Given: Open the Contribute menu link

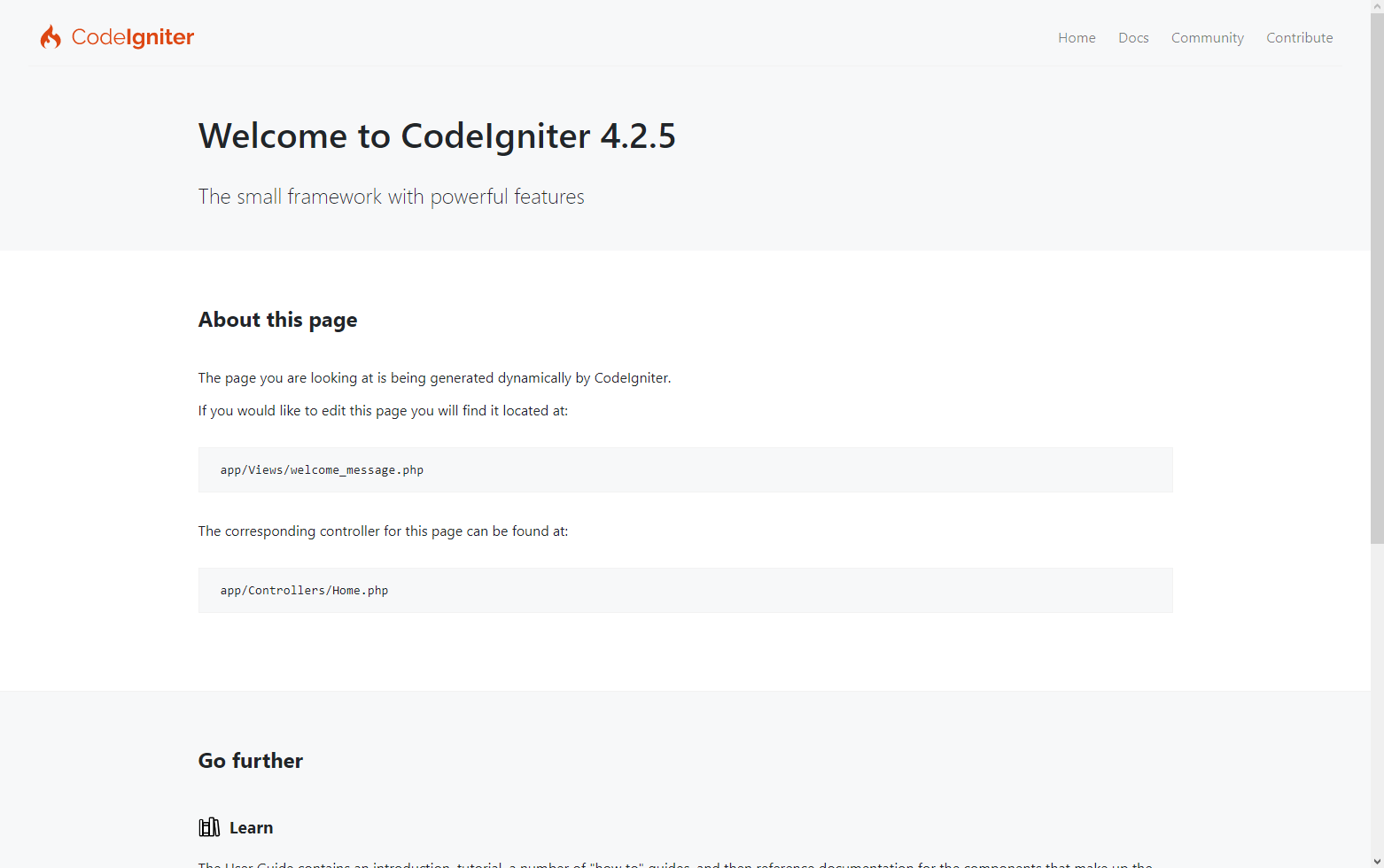Looking at the screenshot, I should click(1300, 37).
